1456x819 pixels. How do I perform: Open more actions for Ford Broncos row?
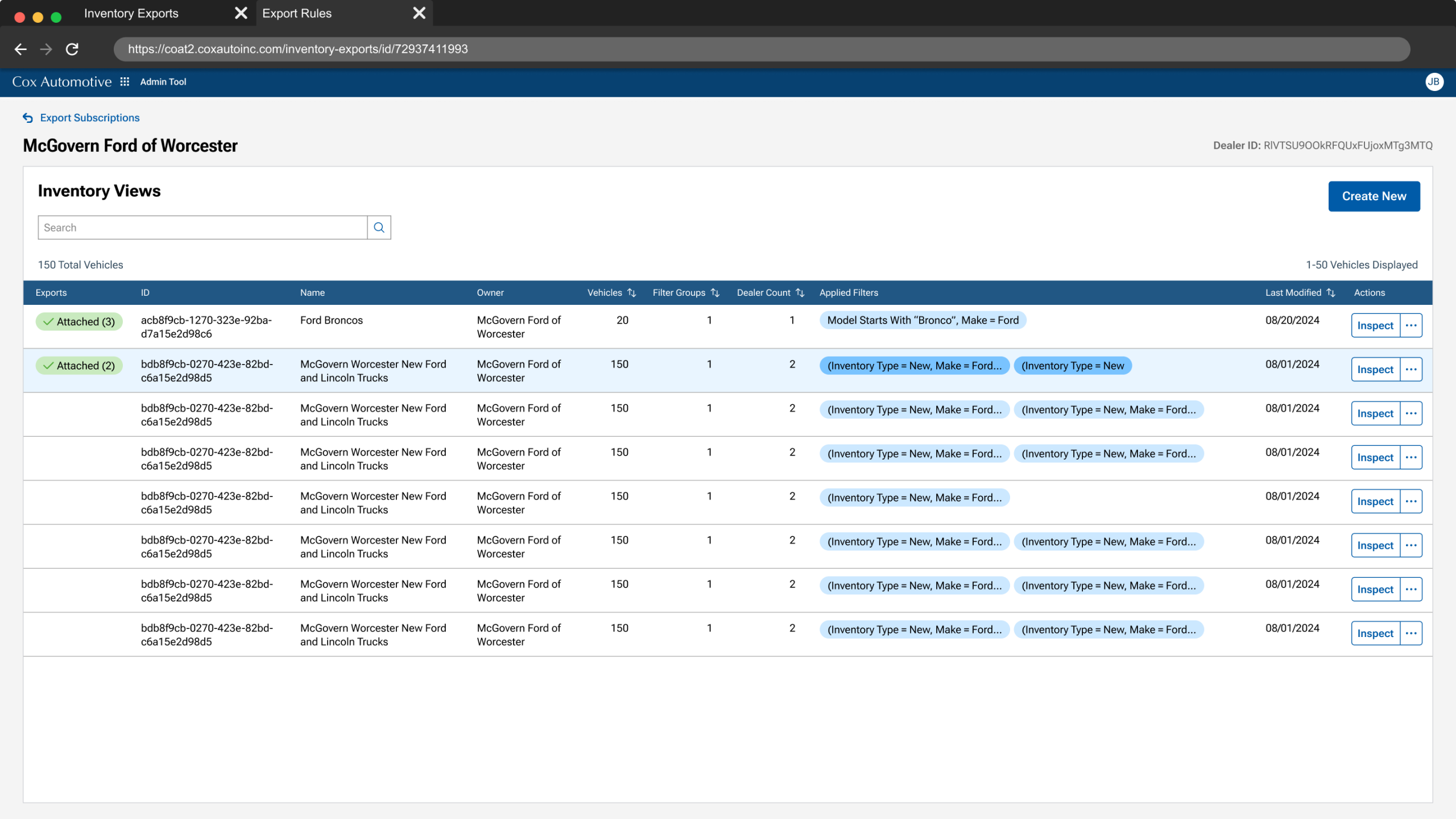(x=1411, y=325)
